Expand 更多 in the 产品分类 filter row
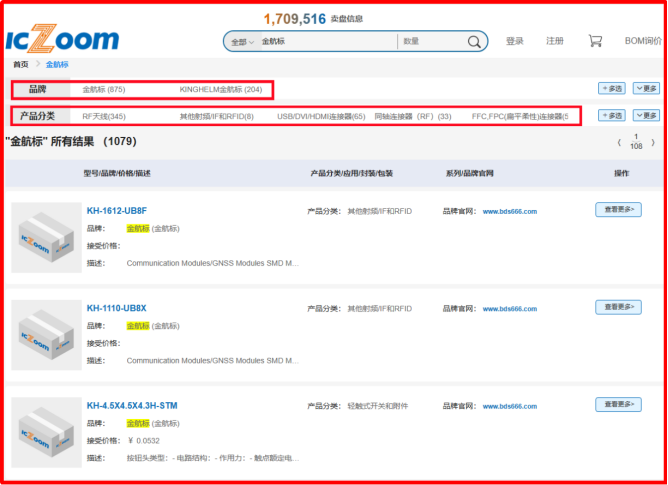This screenshot has width=668, height=485. (x=646, y=116)
